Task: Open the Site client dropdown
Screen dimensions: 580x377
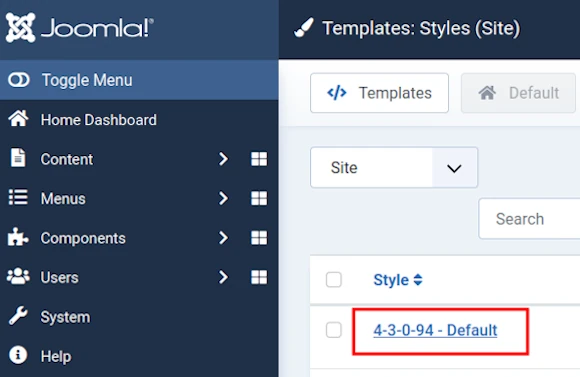Action: click(394, 168)
